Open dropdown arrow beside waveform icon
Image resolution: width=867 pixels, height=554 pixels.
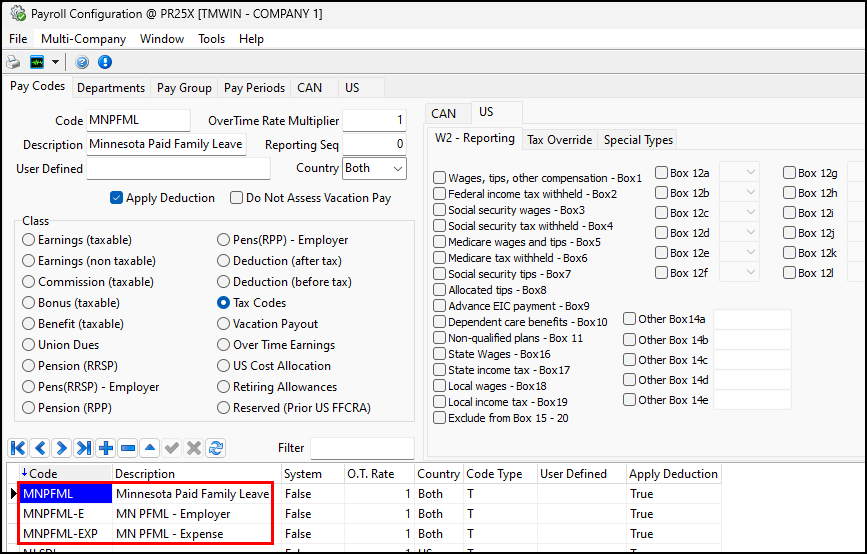[56, 62]
